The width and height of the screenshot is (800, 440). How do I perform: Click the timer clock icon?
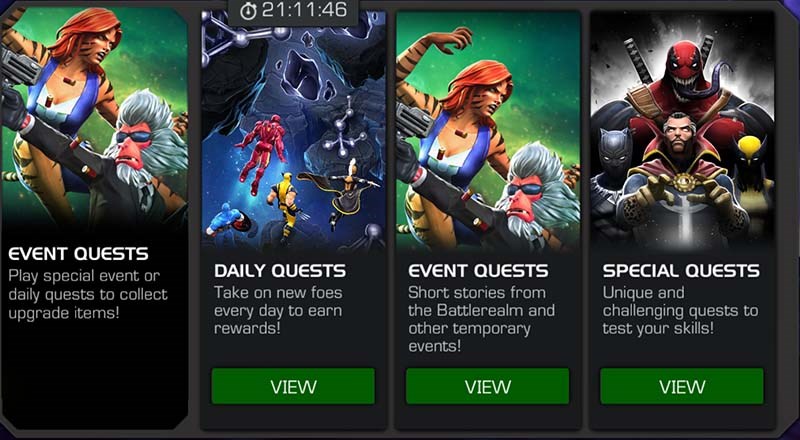pos(248,11)
